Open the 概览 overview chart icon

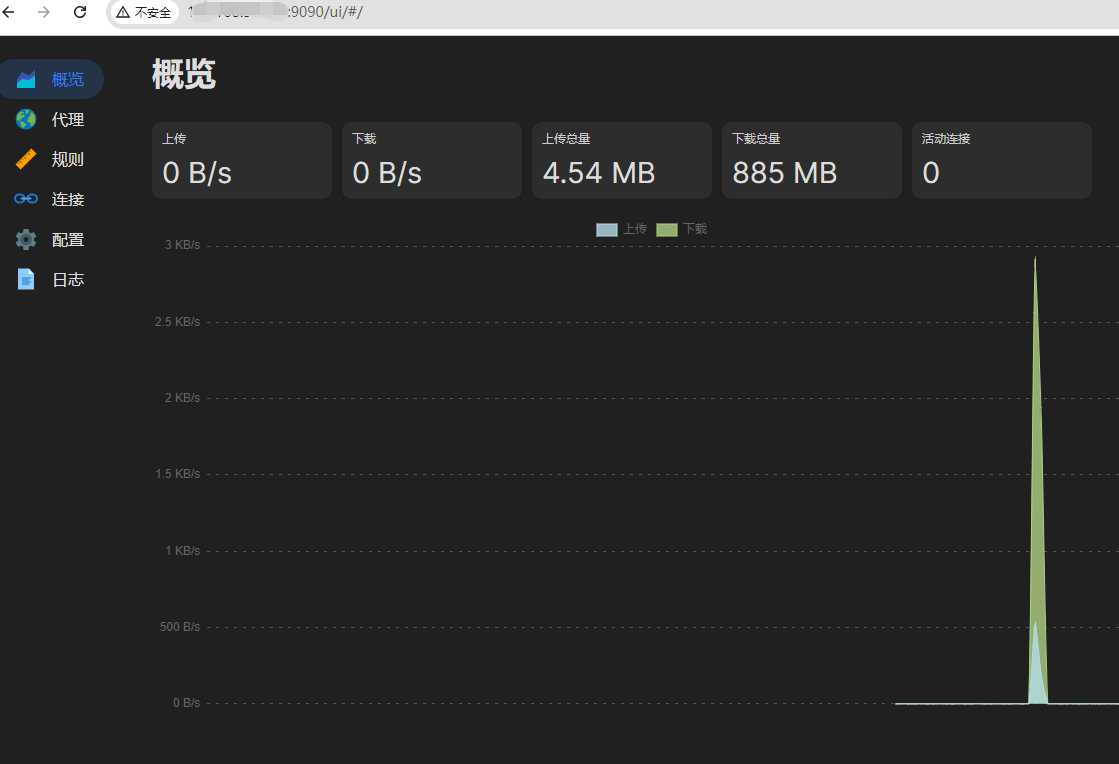coord(26,79)
